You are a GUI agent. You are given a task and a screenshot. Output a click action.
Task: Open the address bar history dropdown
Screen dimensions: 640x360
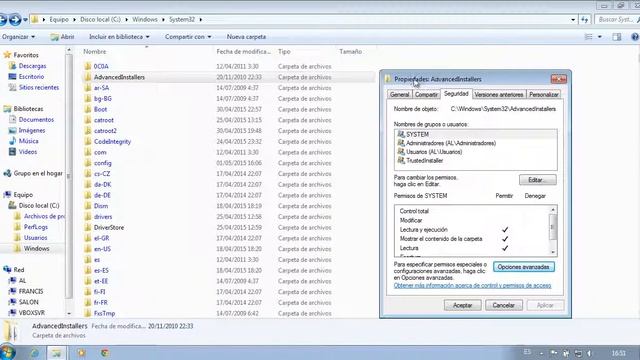point(573,20)
